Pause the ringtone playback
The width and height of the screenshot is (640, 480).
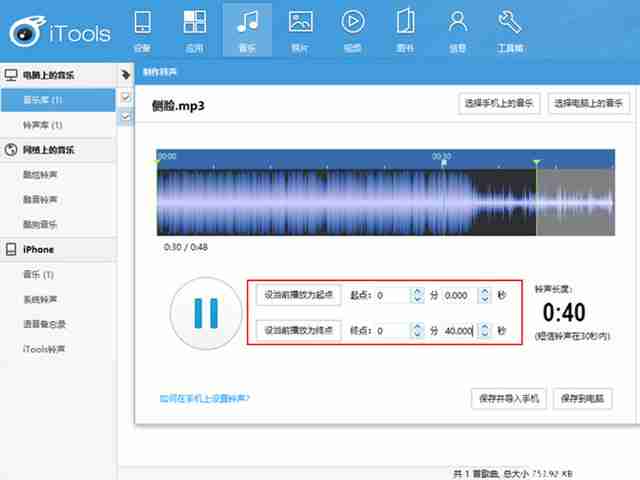[x=205, y=312]
